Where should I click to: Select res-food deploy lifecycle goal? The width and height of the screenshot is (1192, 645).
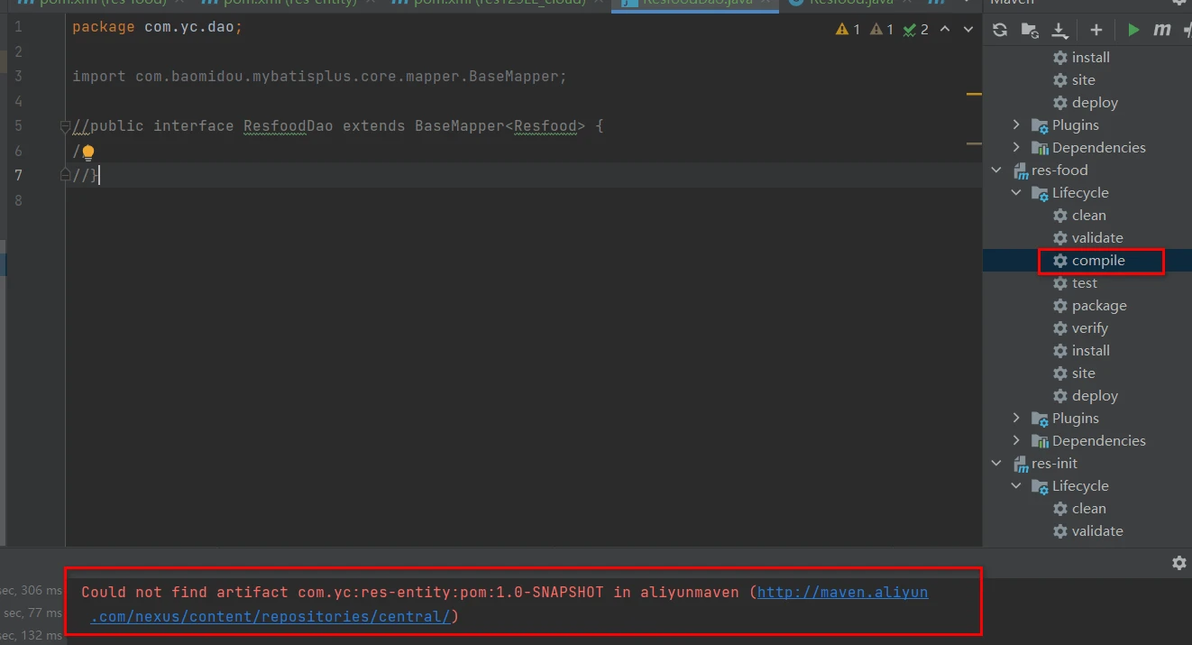click(x=1095, y=396)
